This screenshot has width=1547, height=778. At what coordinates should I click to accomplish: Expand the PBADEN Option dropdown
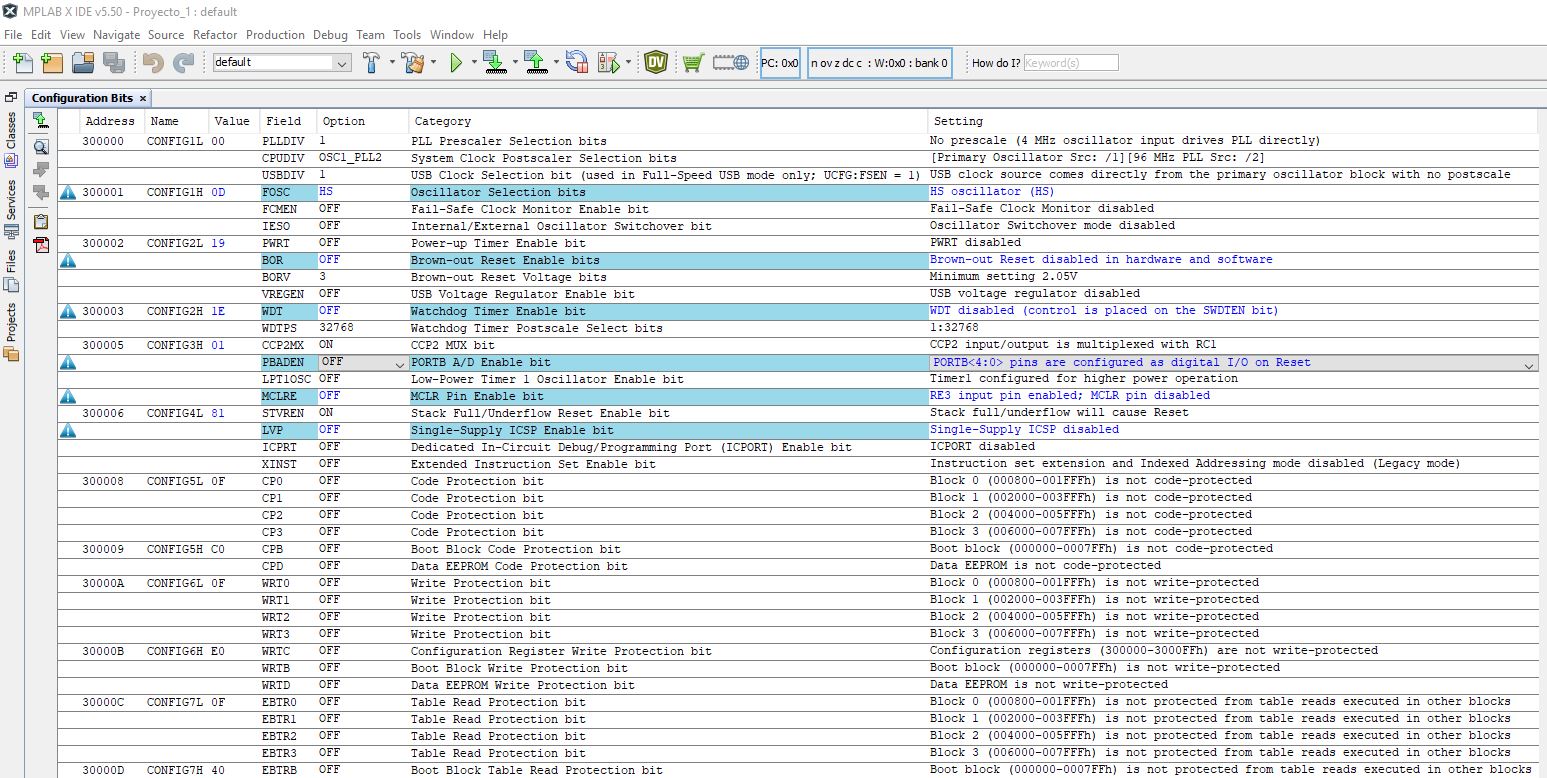[x=400, y=363]
